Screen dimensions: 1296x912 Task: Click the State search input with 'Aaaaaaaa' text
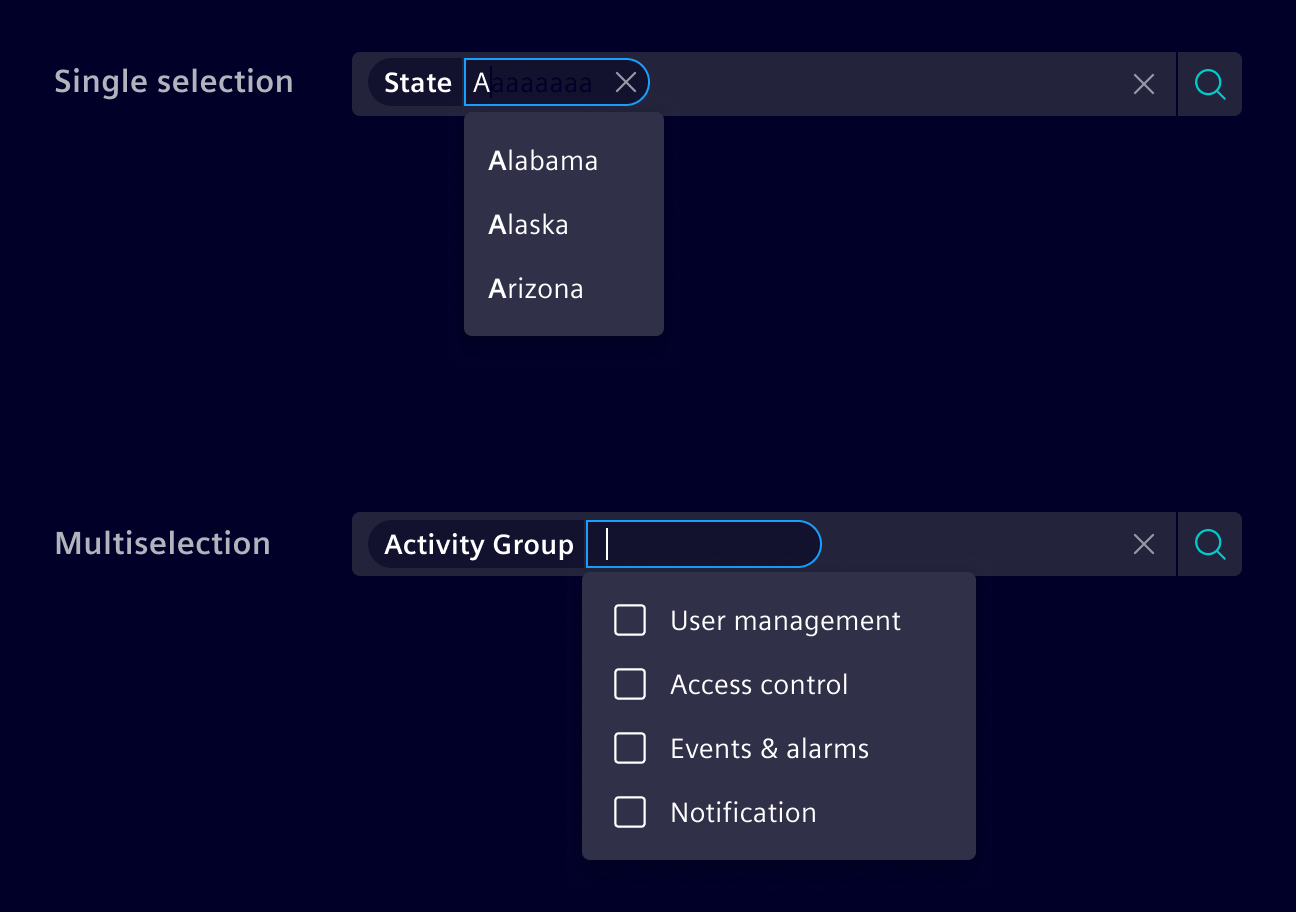(540, 83)
